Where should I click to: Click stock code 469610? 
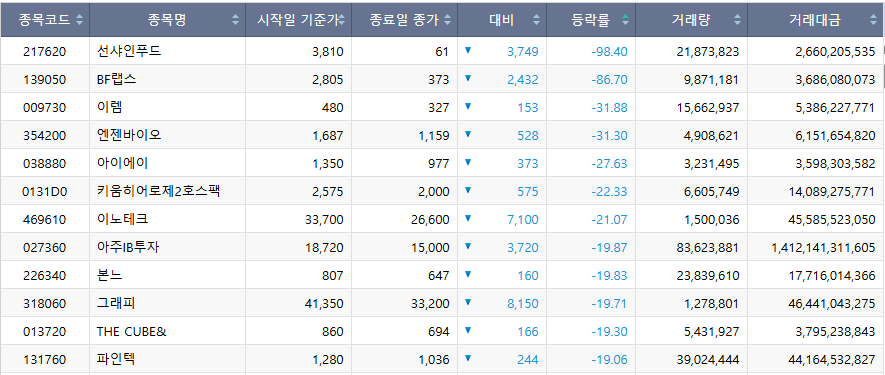(x=45, y=220)
